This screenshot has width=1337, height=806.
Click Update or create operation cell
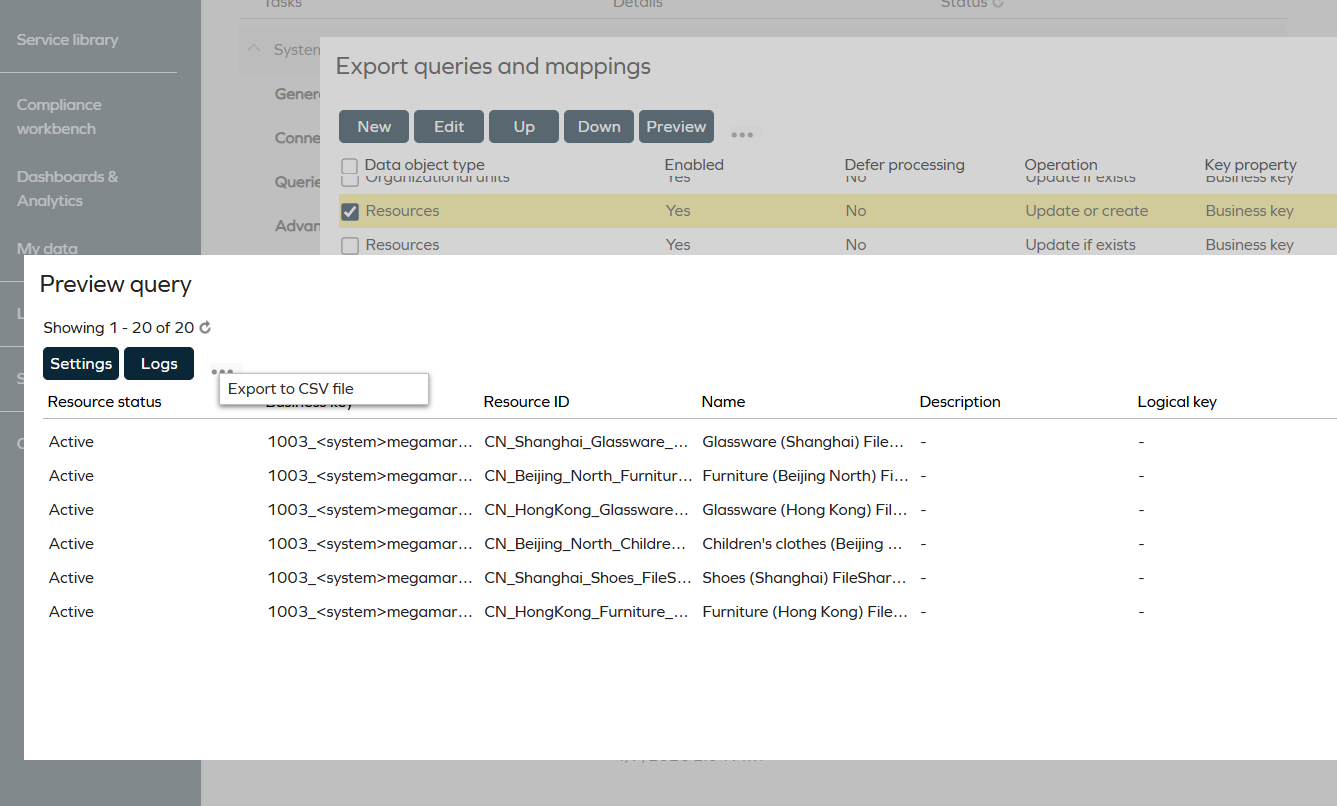pyautogui.click(x=1087, y=211)
